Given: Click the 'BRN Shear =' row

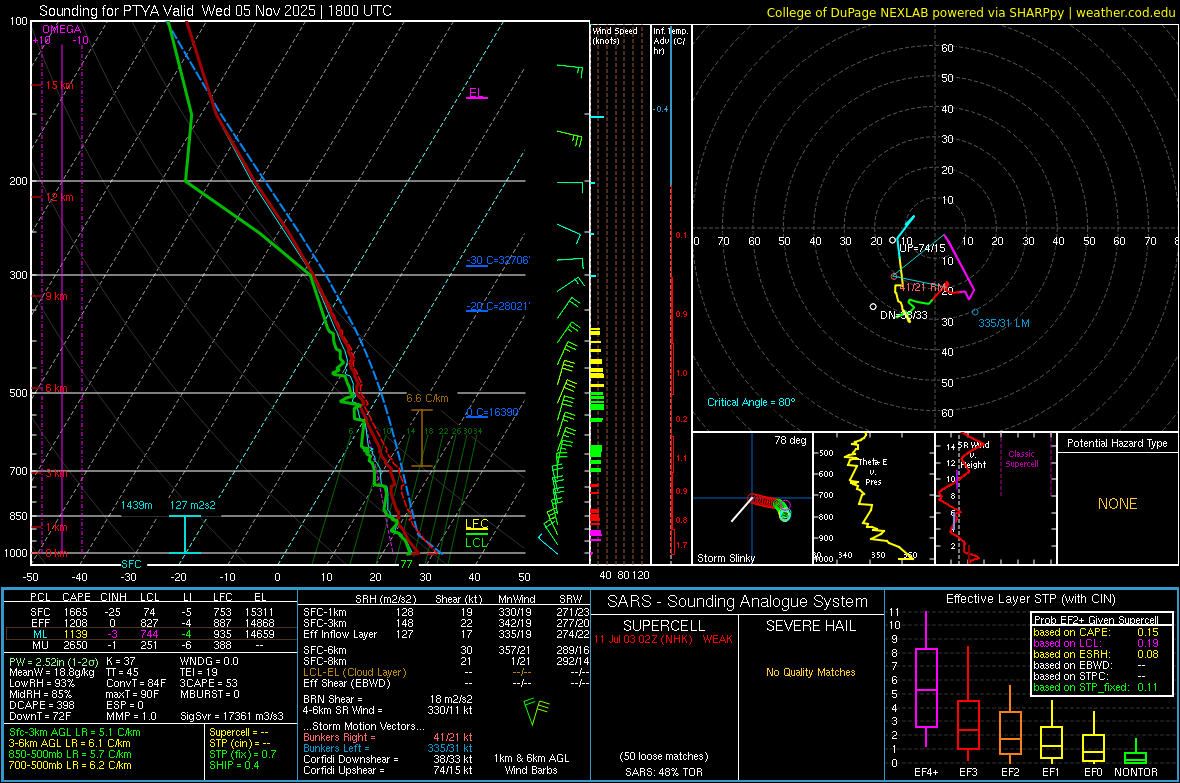Looking at the screenshot, I should (388, 699).
